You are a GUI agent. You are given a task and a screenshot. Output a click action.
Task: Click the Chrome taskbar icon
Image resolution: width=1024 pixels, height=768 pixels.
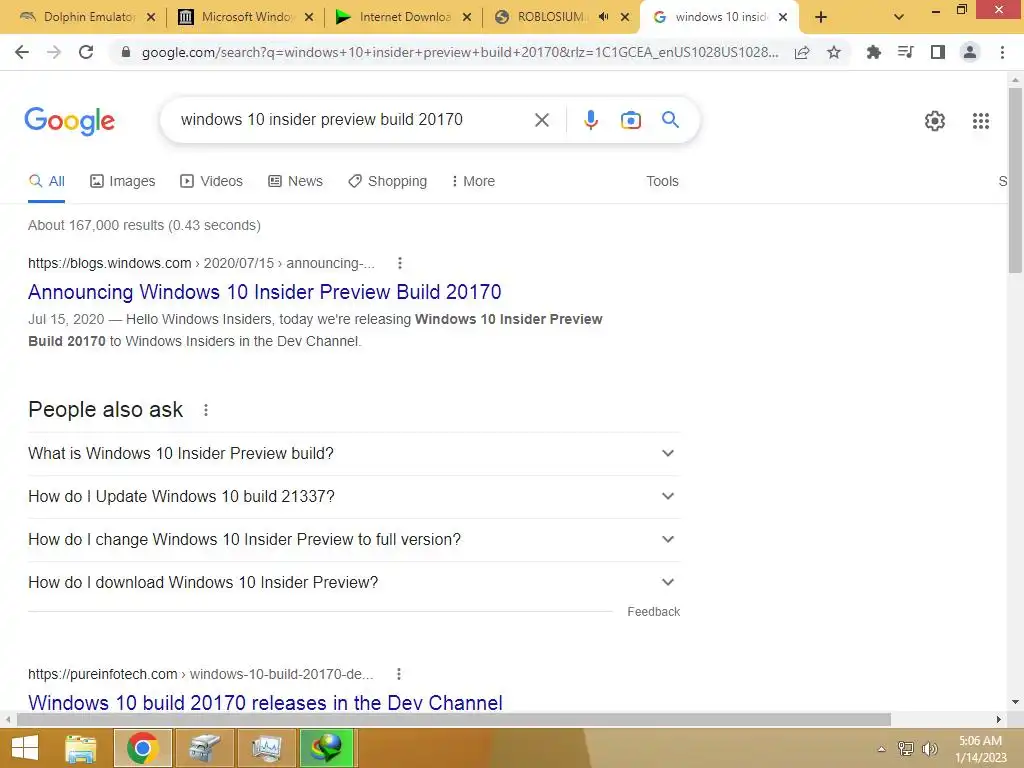(x=143, y=748)
